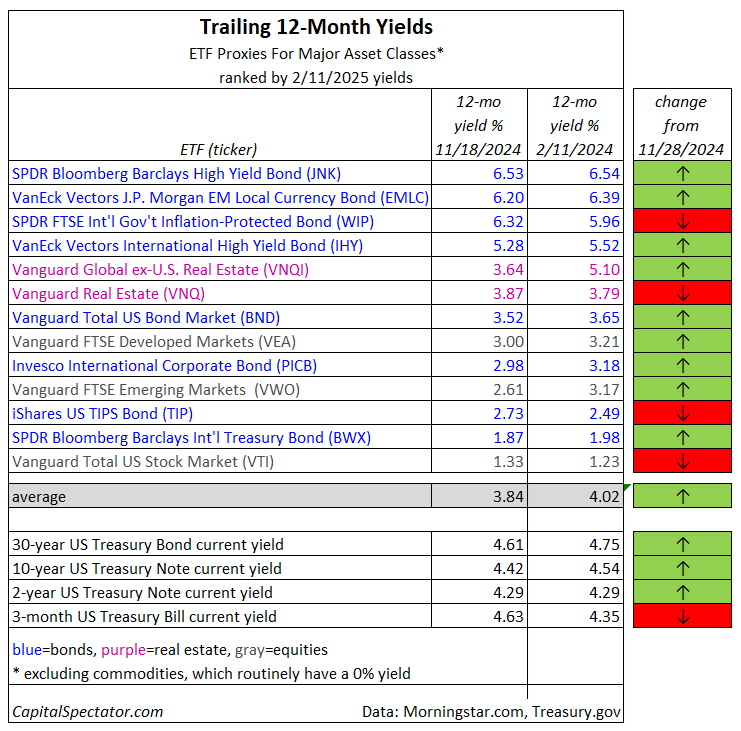741x731 pixels.
Task: Click the 5.96 yield value for WIP
Action: click(x=603, y=222)
